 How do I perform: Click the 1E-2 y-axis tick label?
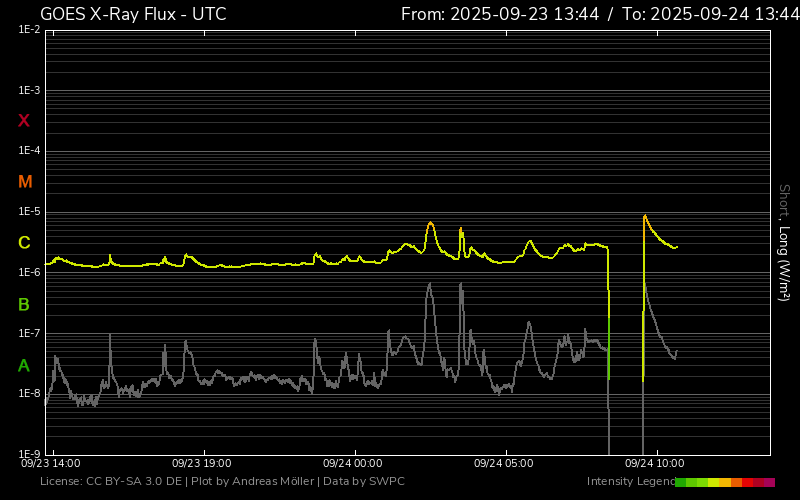pos(29,30)
